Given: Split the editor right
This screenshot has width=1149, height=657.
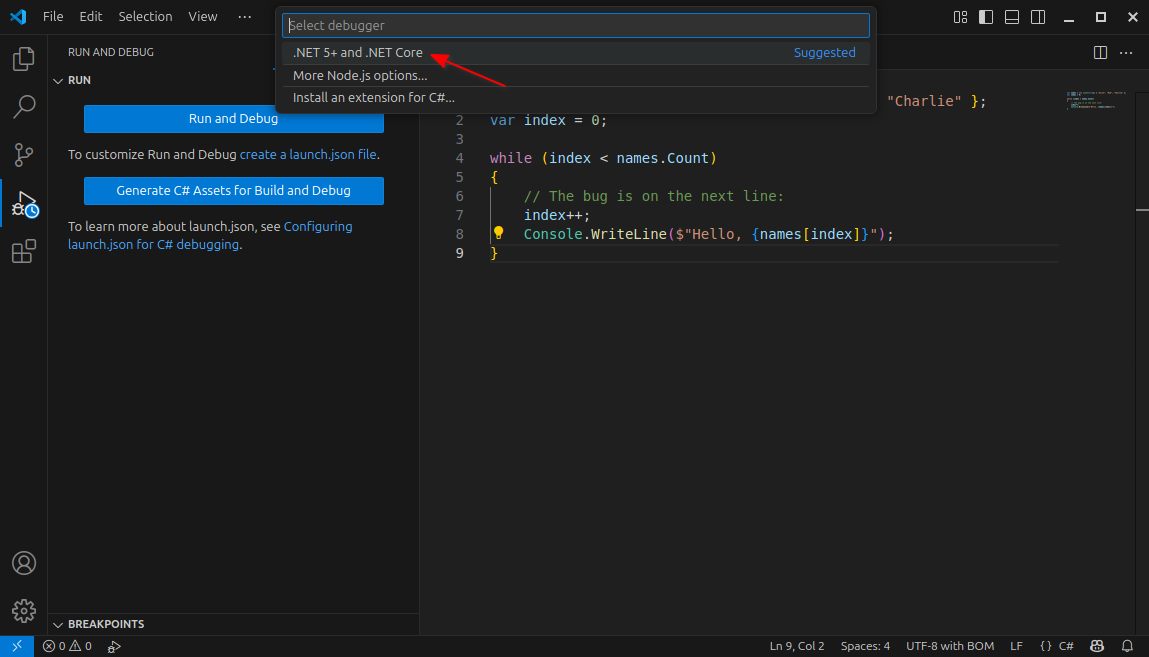Looking at the screenshot, I should click(x=1100, y=53).
